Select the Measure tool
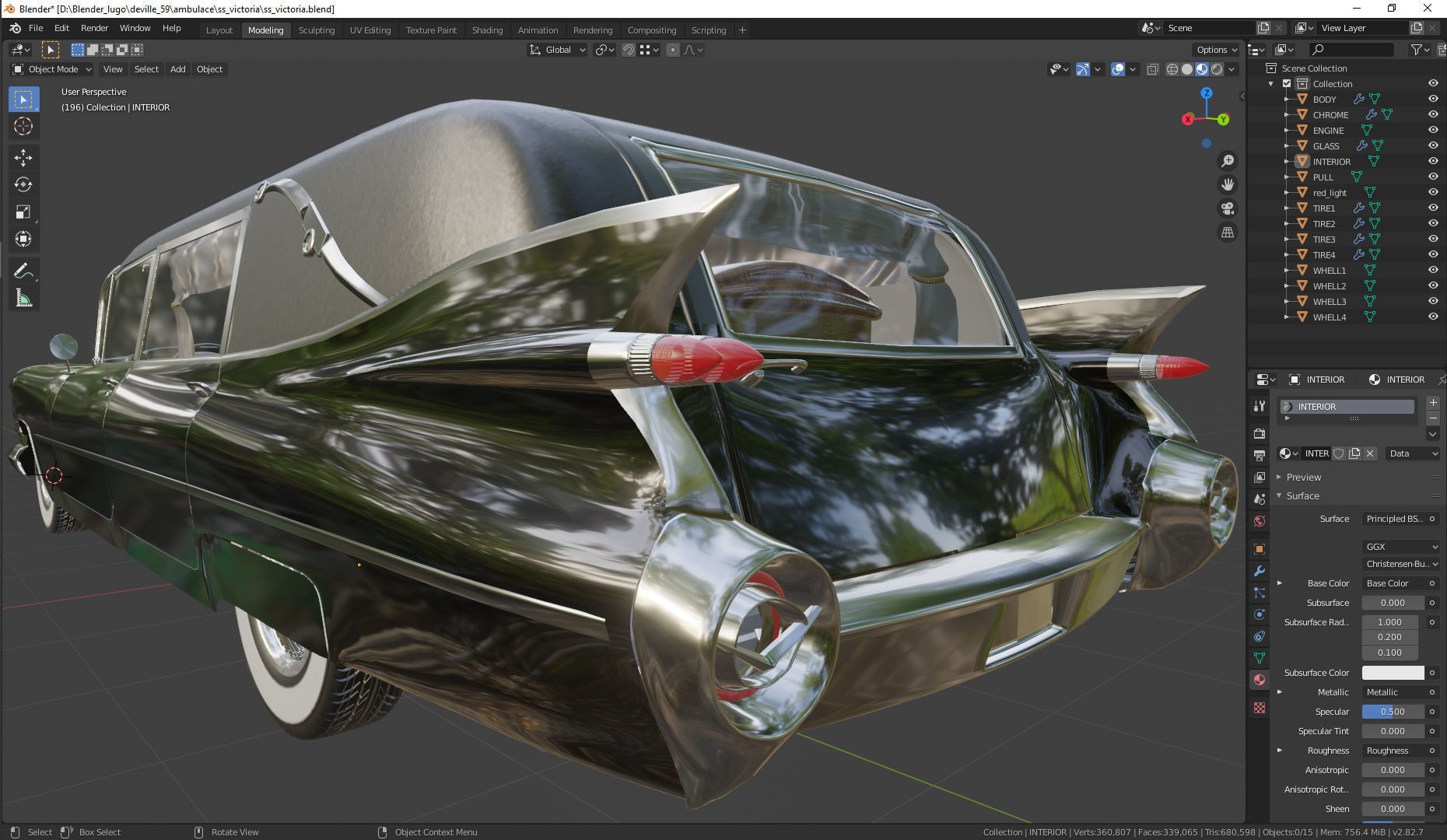This screenshot has width=1447, height=840. [23, 299]
